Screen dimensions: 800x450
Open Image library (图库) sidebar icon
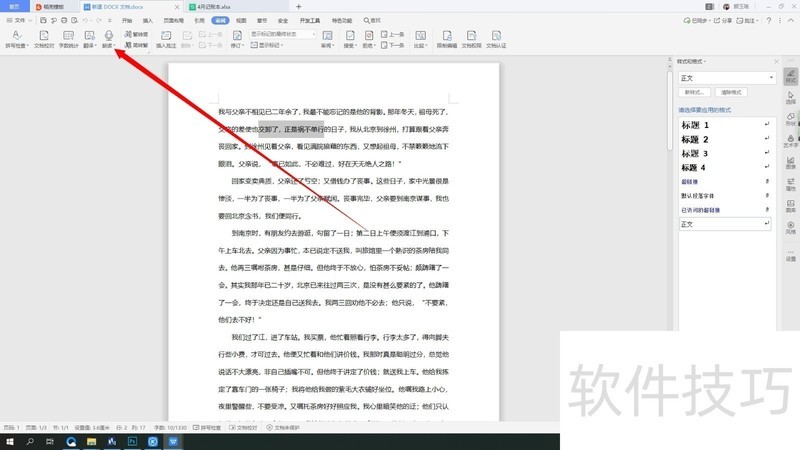click(790, 206)
